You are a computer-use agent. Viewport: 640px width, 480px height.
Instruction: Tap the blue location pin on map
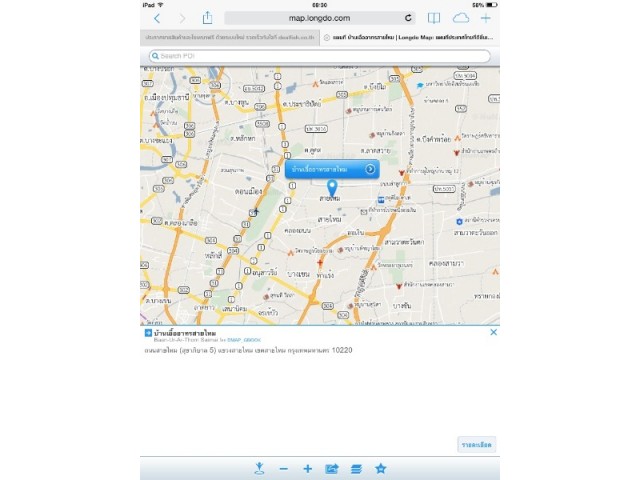pyautogui.click(x=332, y=189)
